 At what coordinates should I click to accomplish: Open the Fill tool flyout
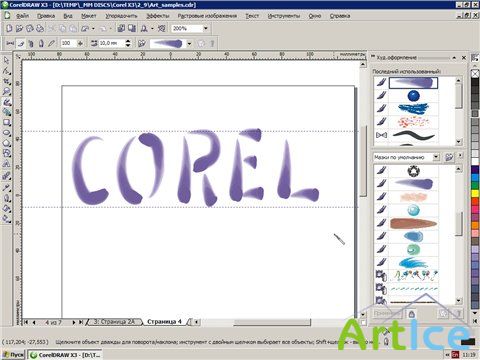click(7, 209)
